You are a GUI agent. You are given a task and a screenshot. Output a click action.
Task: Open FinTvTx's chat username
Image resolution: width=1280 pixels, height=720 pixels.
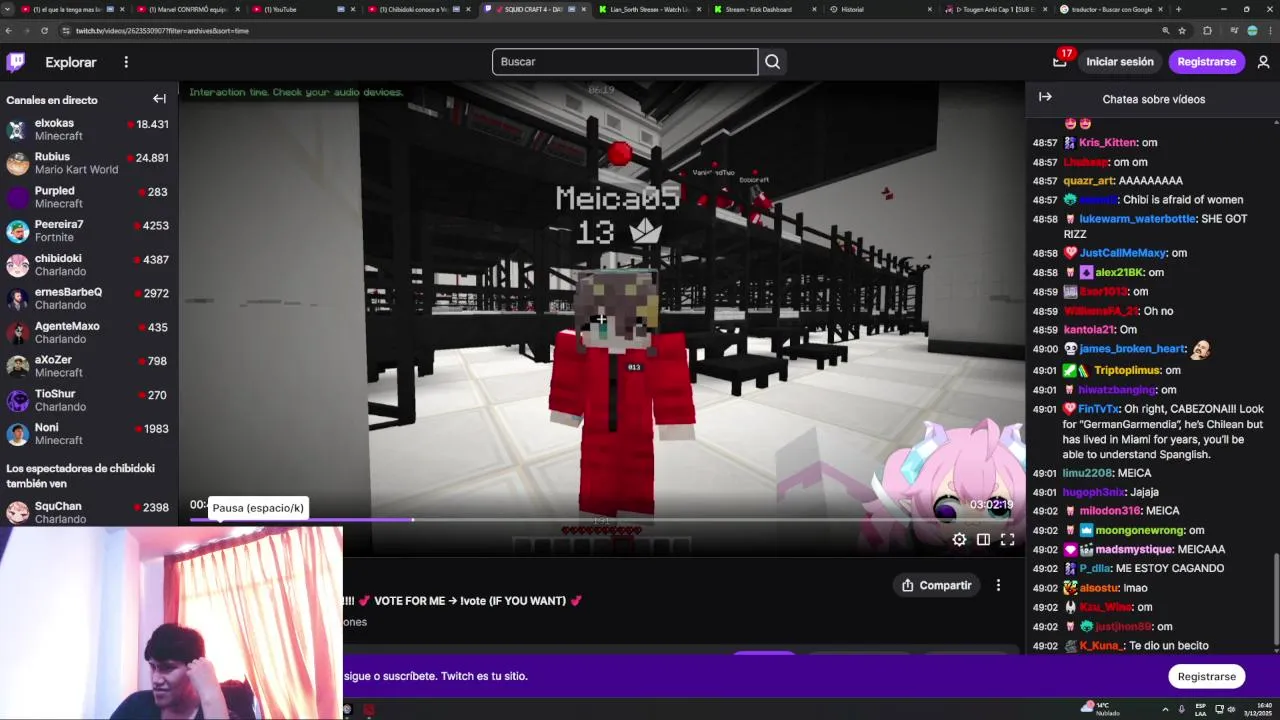(x=1098, y=409)
